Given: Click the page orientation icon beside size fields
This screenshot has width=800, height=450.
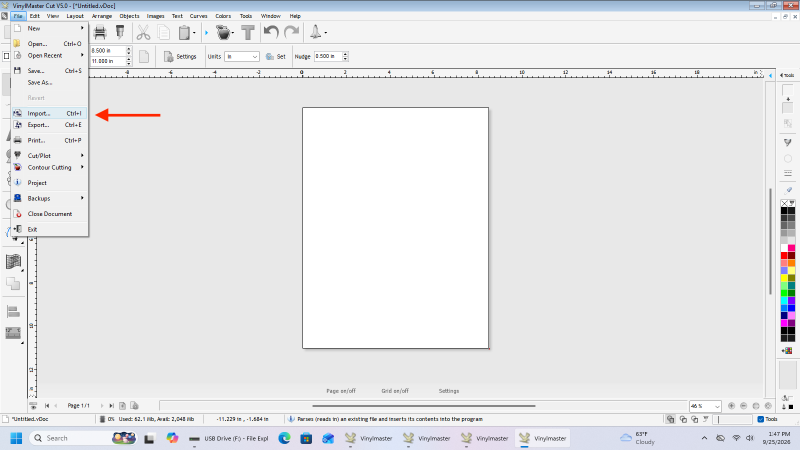Looking at the screenshot, I should (144, 56).
